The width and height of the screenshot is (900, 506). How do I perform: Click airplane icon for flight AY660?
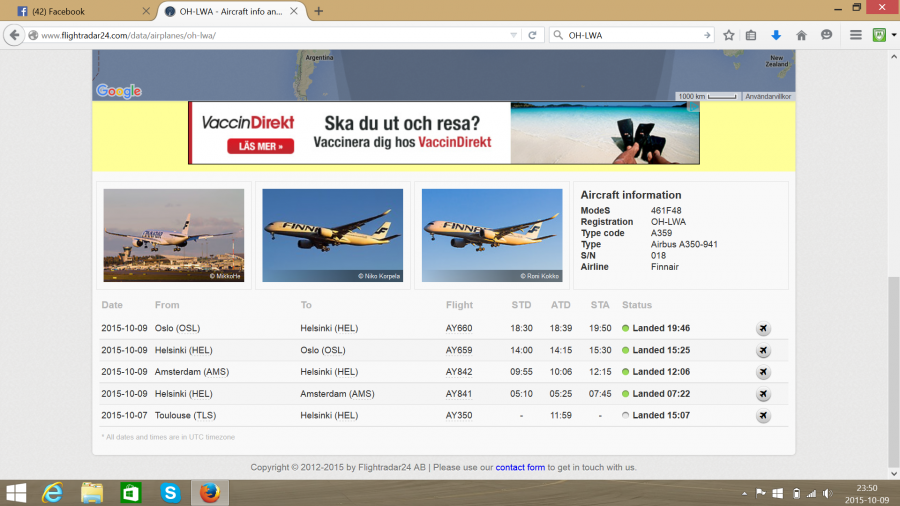[763, 328]
